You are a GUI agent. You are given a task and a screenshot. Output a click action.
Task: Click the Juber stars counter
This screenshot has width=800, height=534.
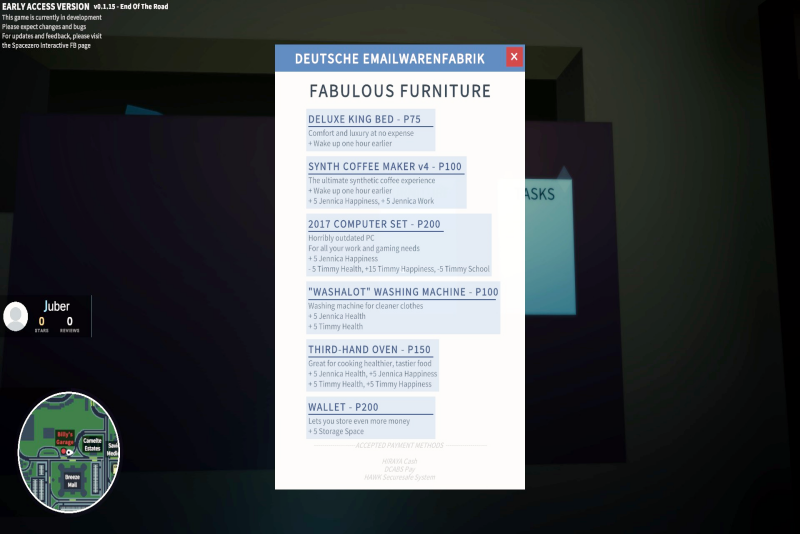coord(41,323)
